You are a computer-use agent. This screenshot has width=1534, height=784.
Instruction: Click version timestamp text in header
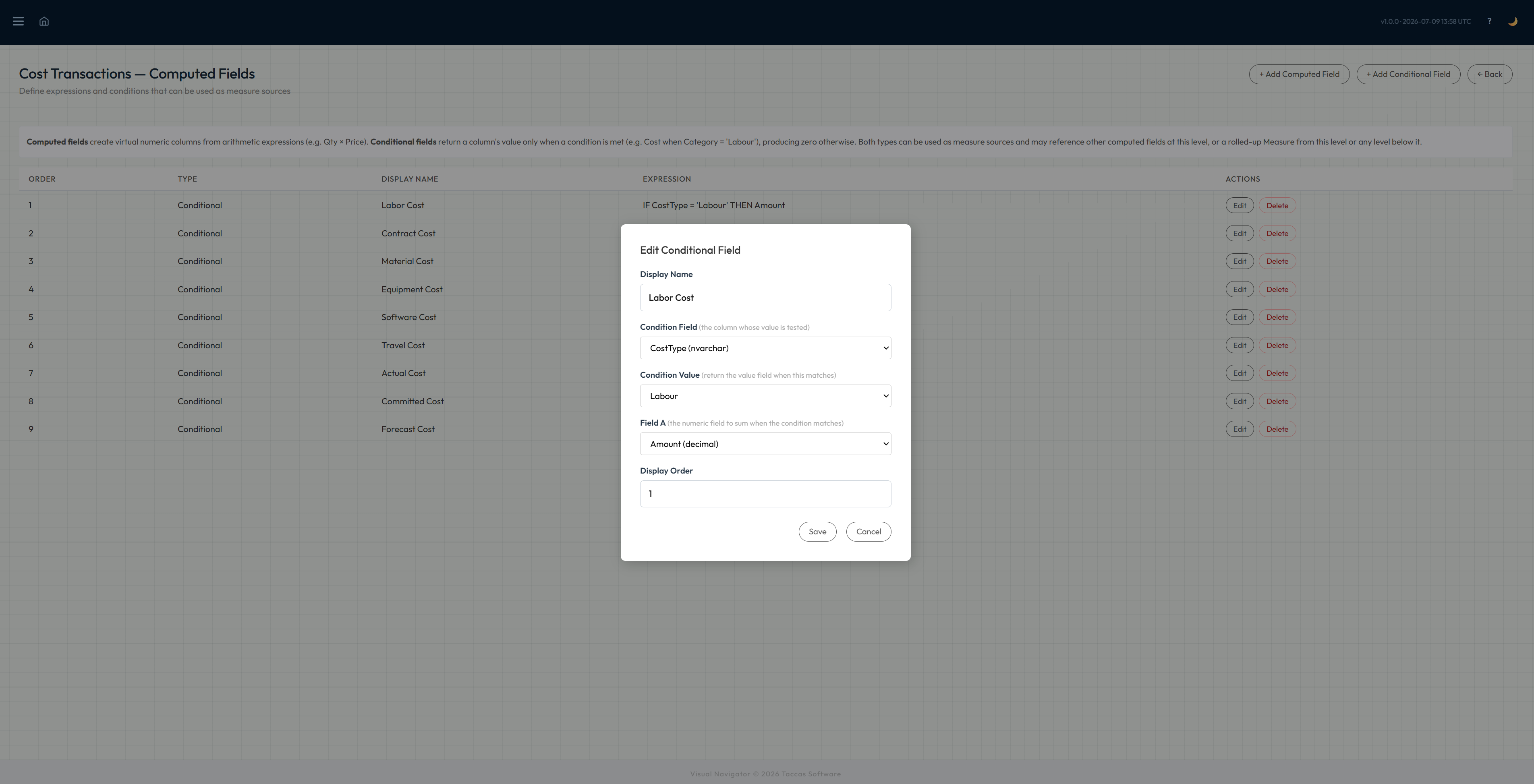1426,21
